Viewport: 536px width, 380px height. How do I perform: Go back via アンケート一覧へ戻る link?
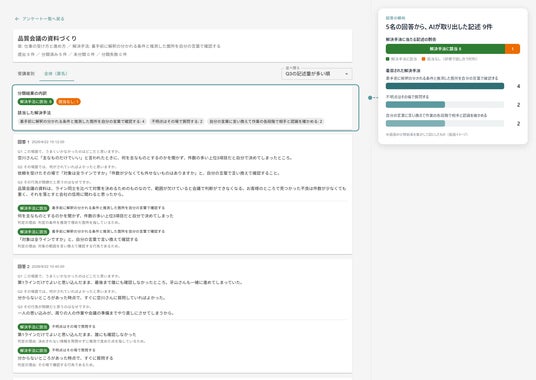tap(43, 19)
